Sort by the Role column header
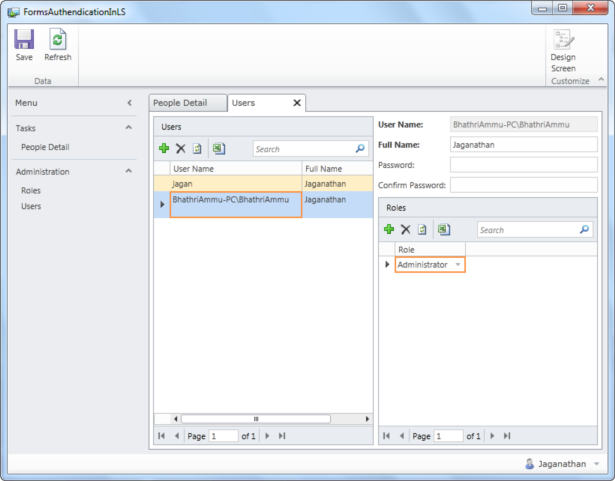The width and height of the screenshot is (615, 481). [x=430, y=250]
